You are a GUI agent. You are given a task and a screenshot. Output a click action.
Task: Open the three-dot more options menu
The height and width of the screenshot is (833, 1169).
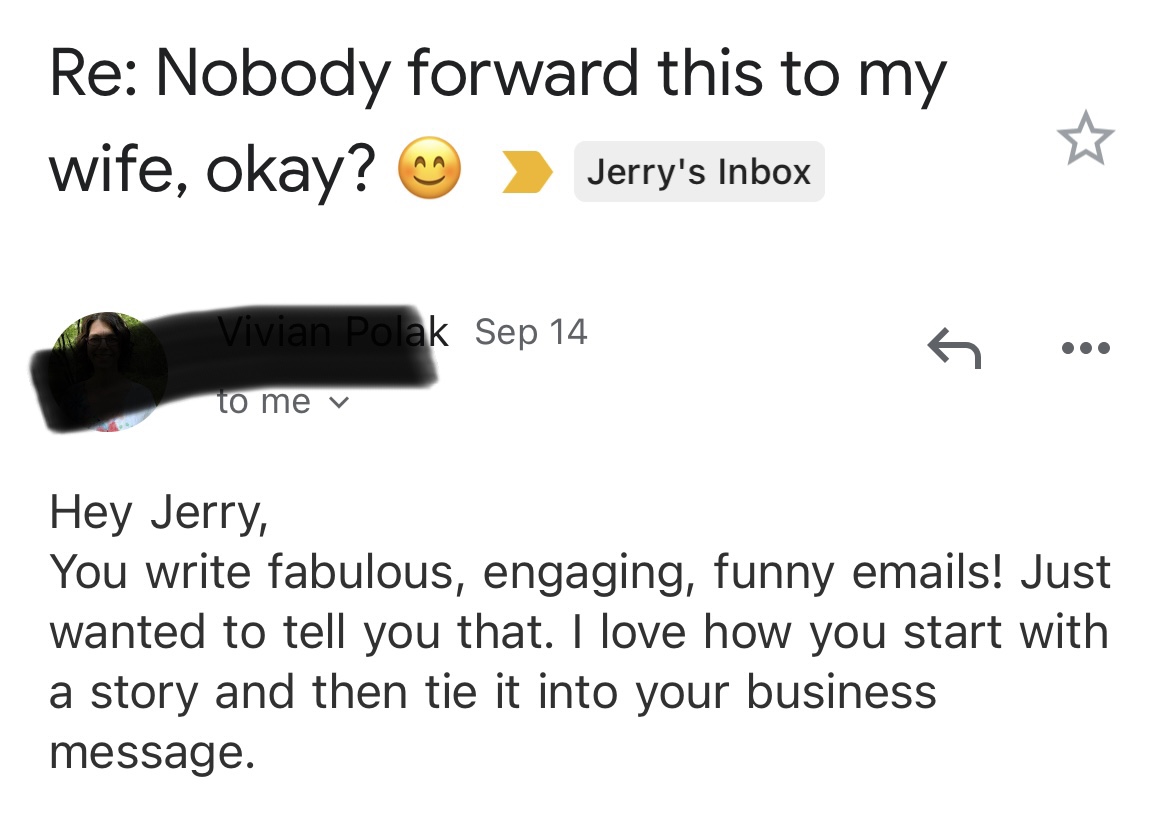[x=1086, y=348]
